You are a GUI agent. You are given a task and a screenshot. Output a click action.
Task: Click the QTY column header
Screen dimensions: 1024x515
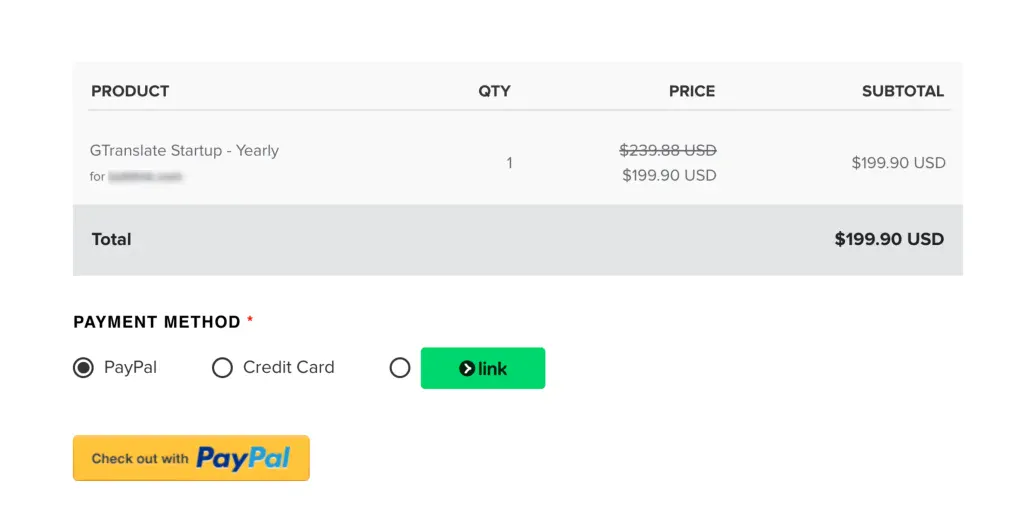(x=494, y=91)
